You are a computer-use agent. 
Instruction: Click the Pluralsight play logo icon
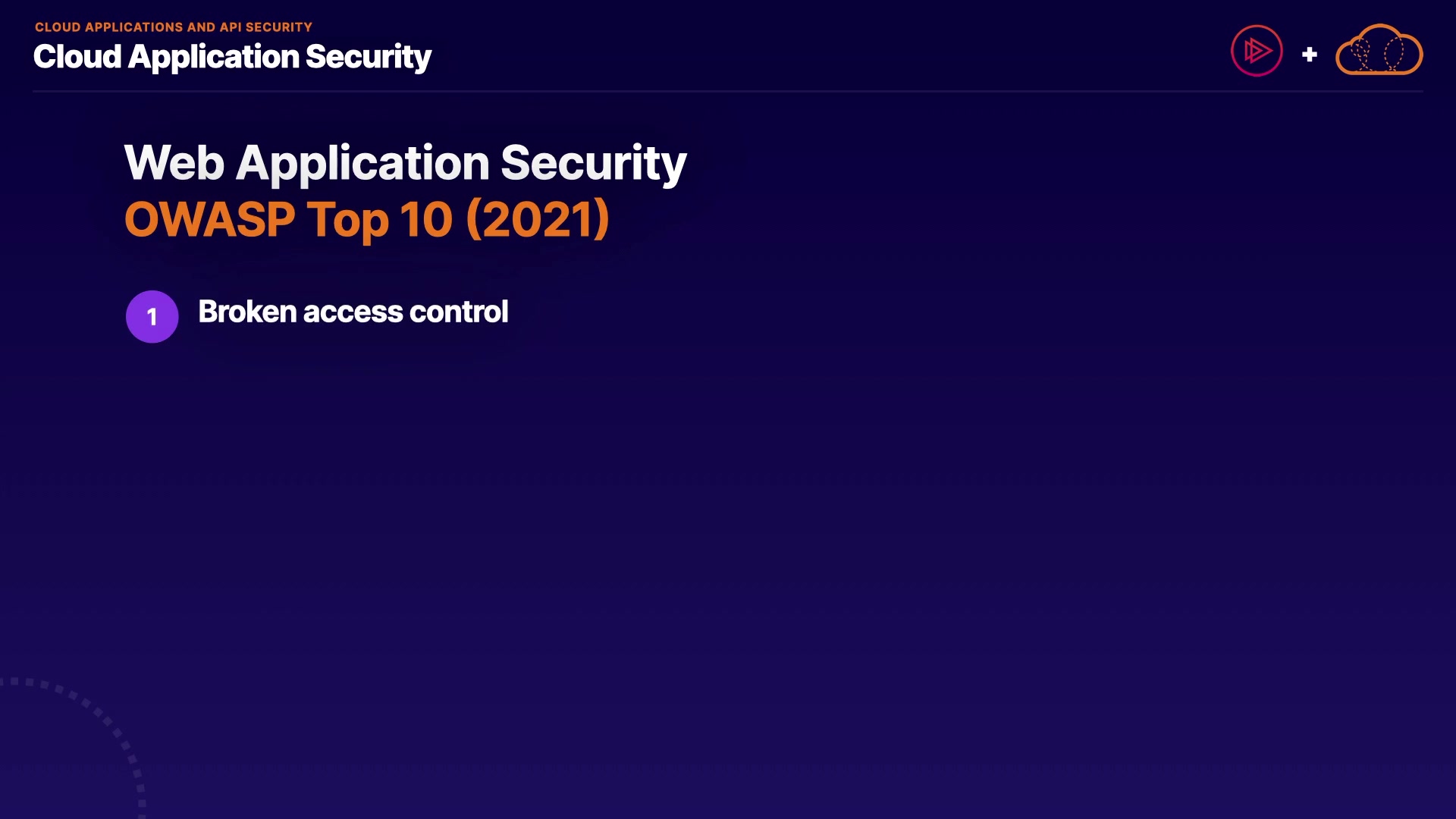coord(1257,51)
